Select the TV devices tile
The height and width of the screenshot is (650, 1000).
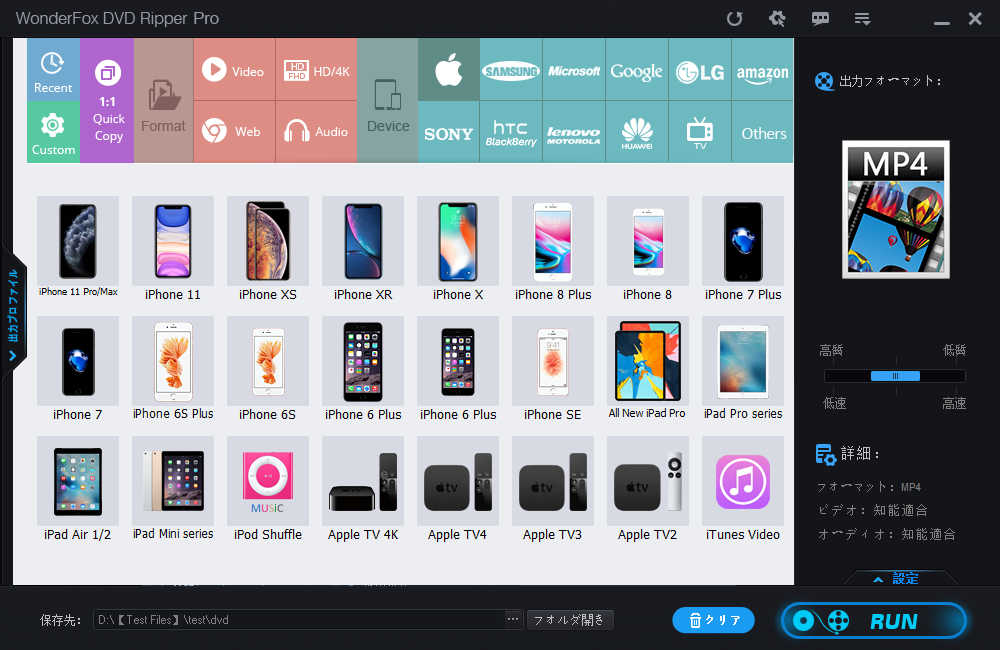[700, 132]
